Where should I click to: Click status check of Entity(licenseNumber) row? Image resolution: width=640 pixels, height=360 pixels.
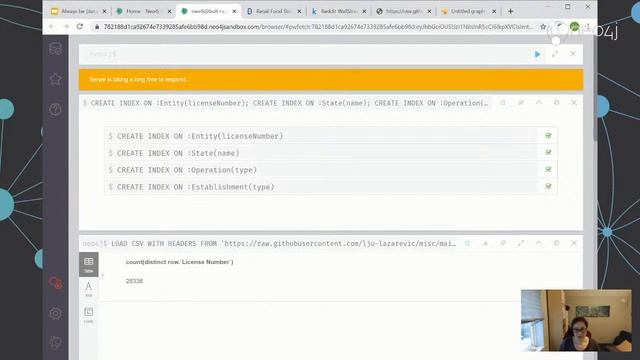pyautogui.click(x=548, y=136)
